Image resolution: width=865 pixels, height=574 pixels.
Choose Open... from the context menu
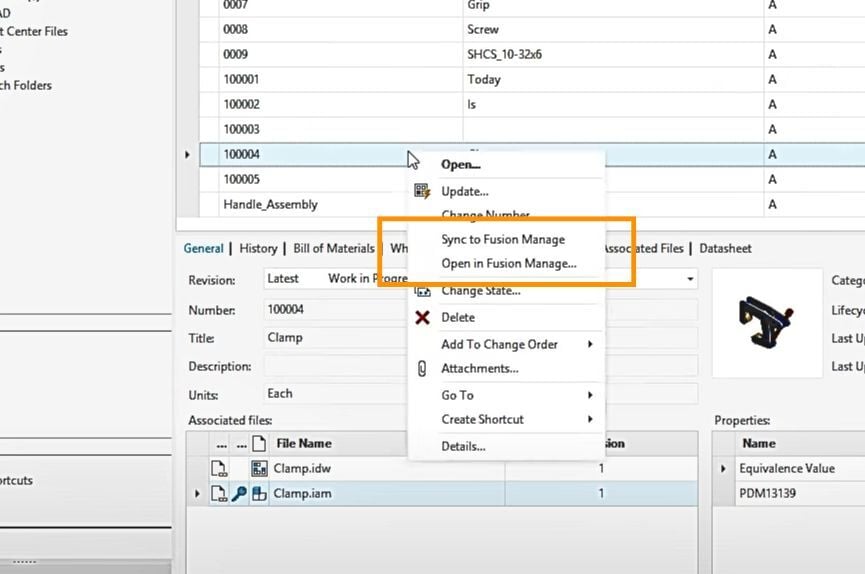point(461,164)
